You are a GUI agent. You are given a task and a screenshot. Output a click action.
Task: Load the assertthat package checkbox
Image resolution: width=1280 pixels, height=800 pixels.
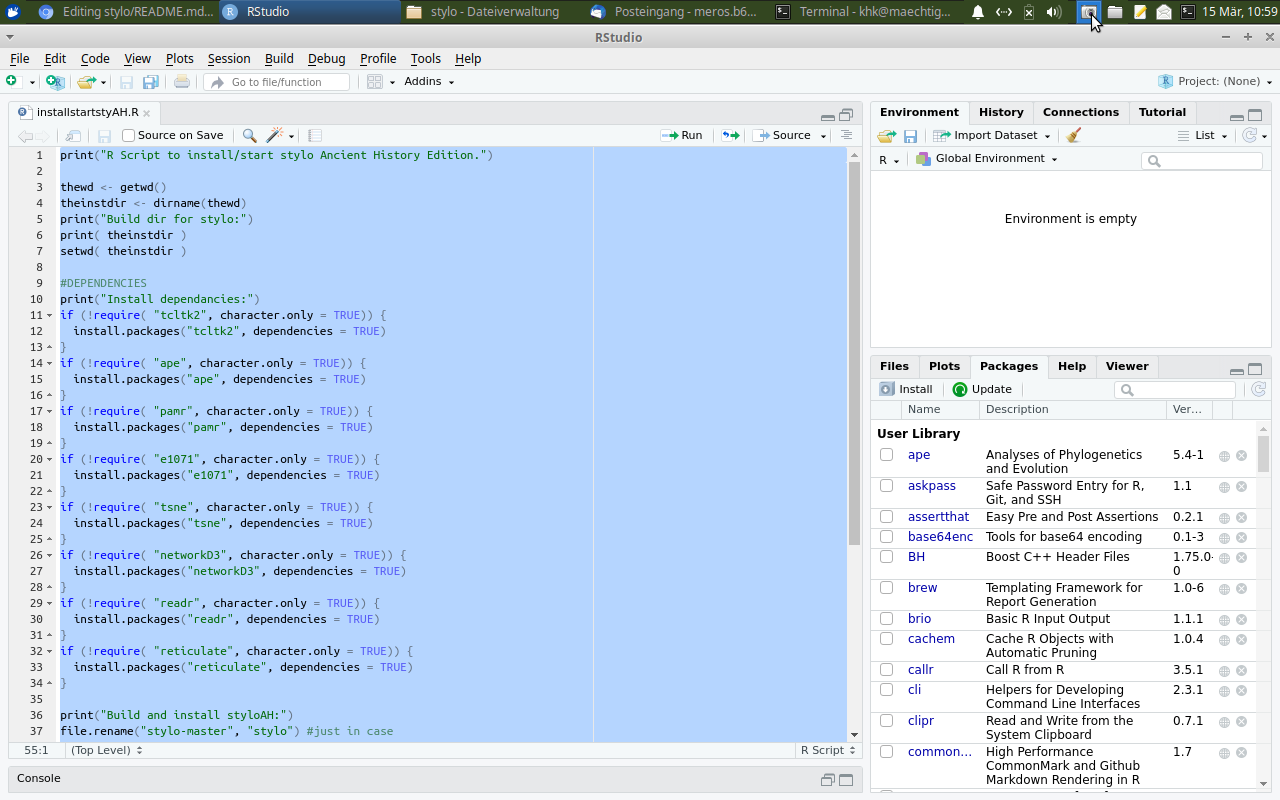pos(886,517)
